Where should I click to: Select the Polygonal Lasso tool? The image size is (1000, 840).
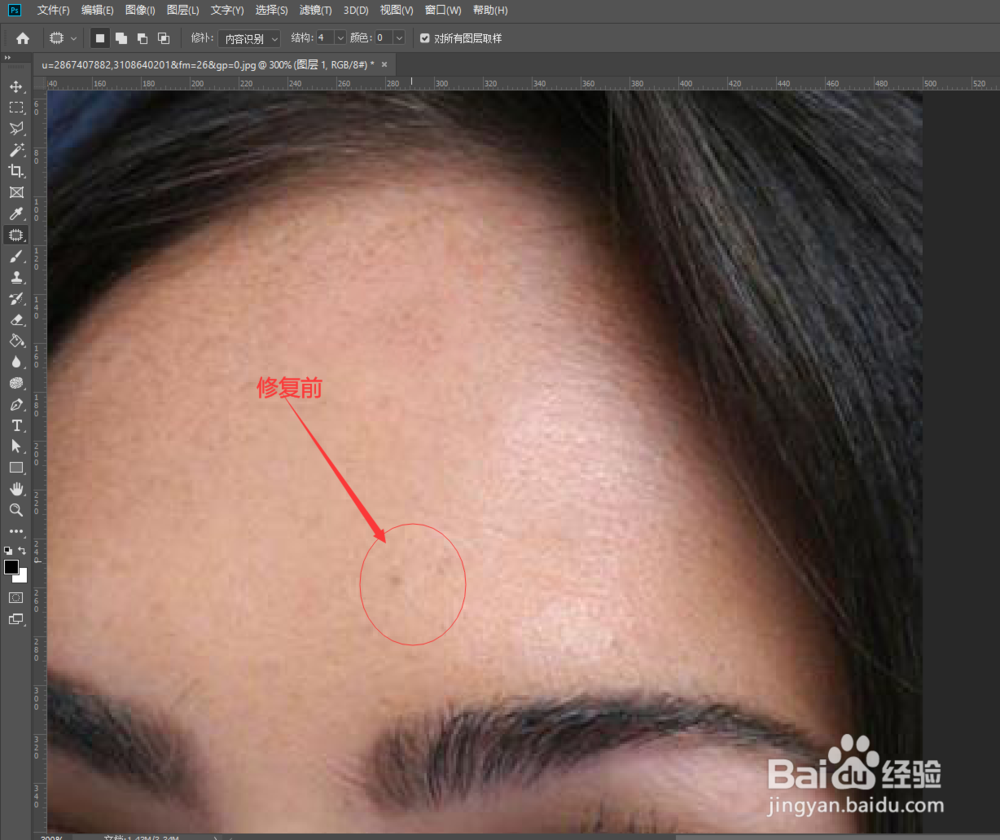[x=16, y=128]
